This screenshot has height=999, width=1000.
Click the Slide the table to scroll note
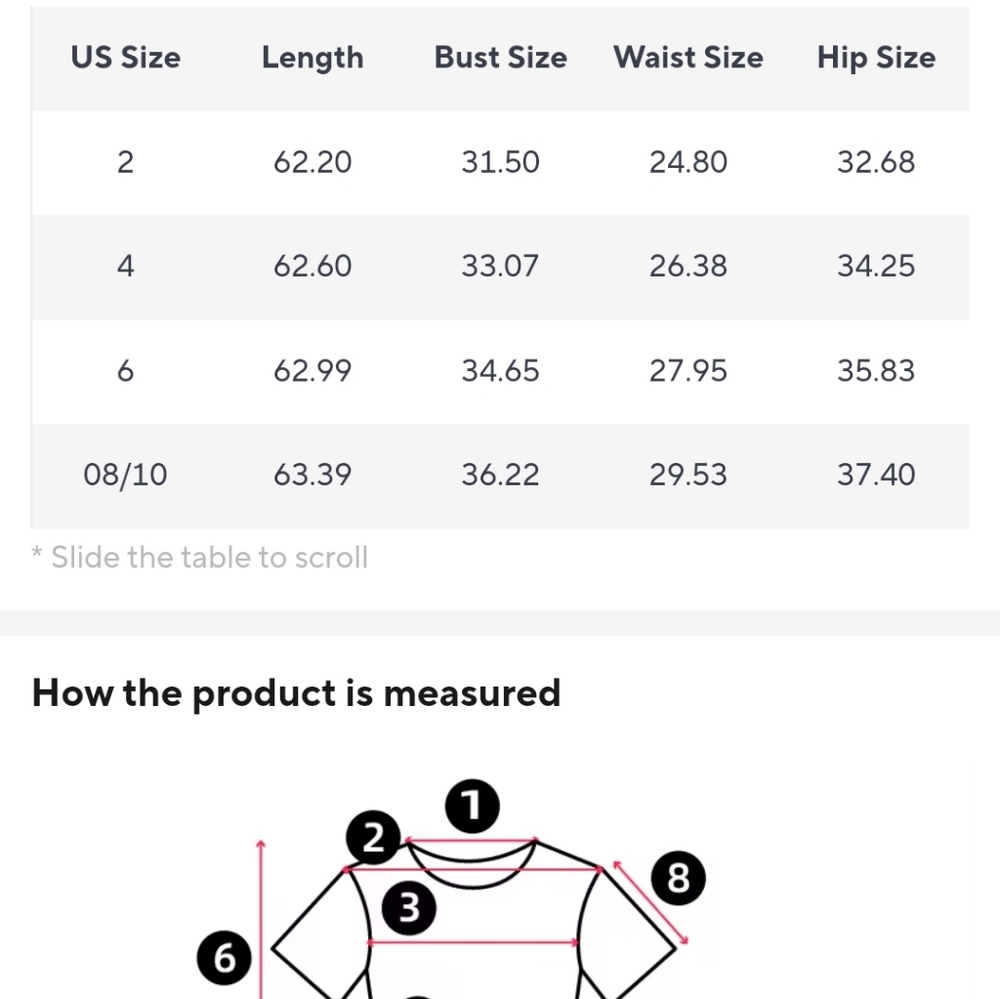[200, 558]
